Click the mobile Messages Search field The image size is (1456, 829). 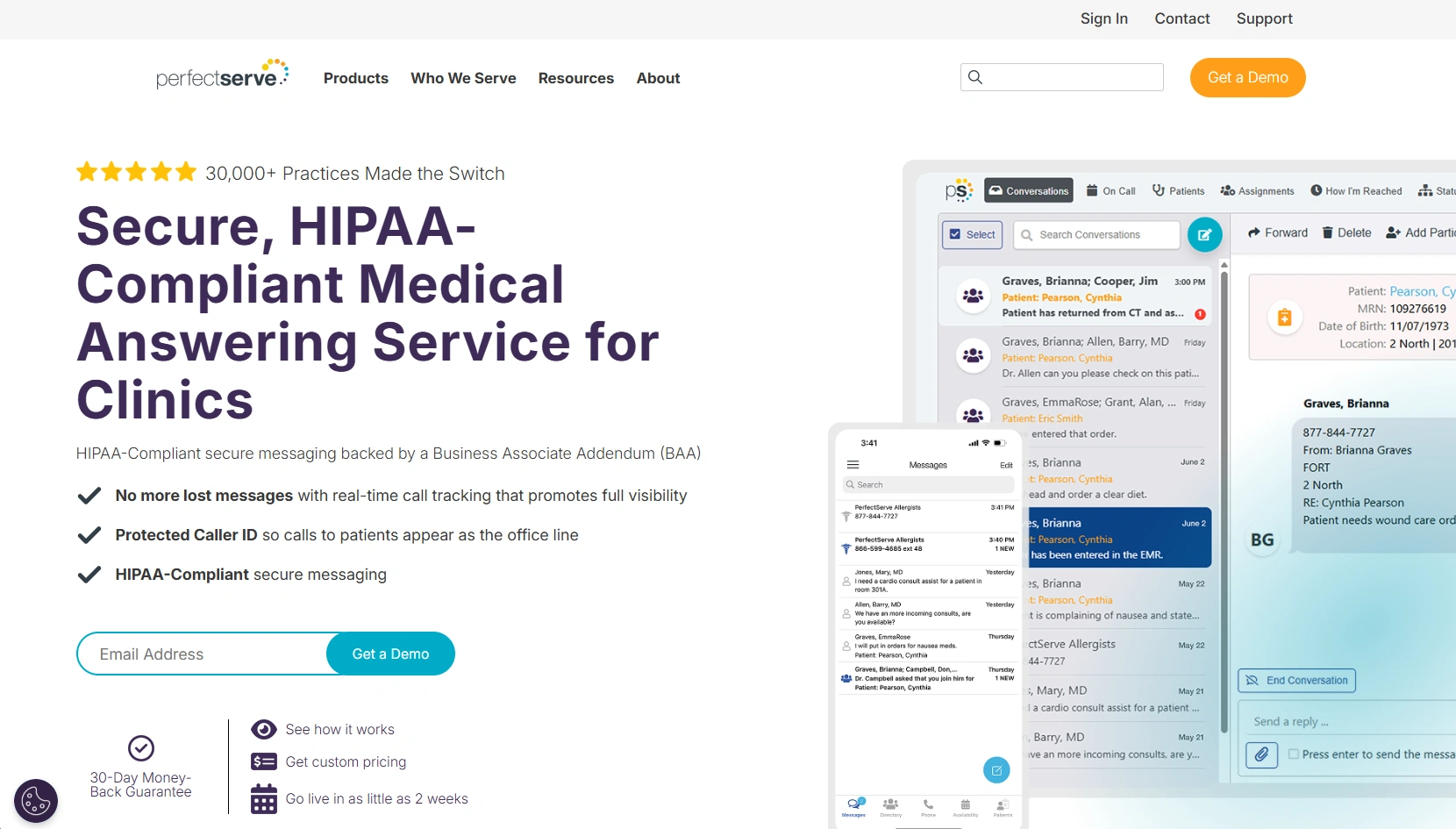[x=928, y=484]
